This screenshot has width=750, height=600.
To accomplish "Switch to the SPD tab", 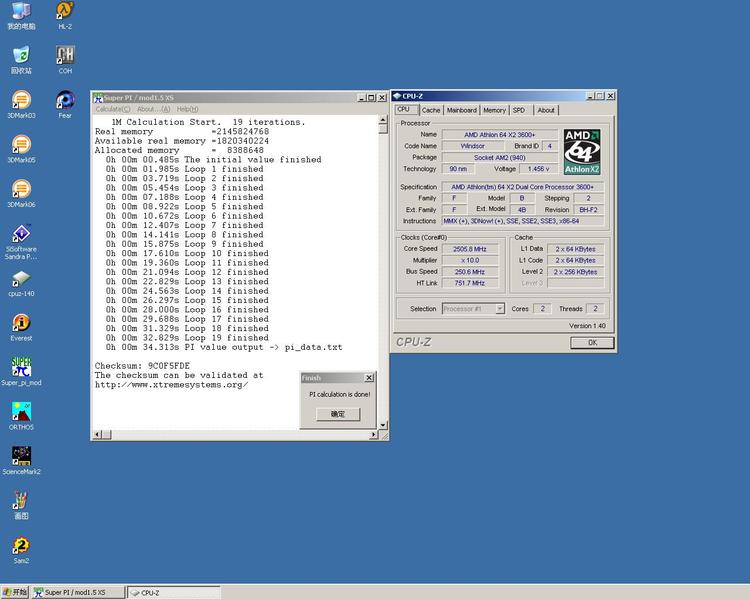I will [x=519, y=110].
